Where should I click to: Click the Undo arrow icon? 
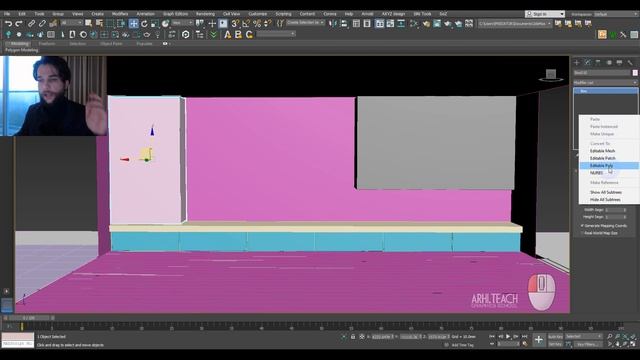[8, 24]
